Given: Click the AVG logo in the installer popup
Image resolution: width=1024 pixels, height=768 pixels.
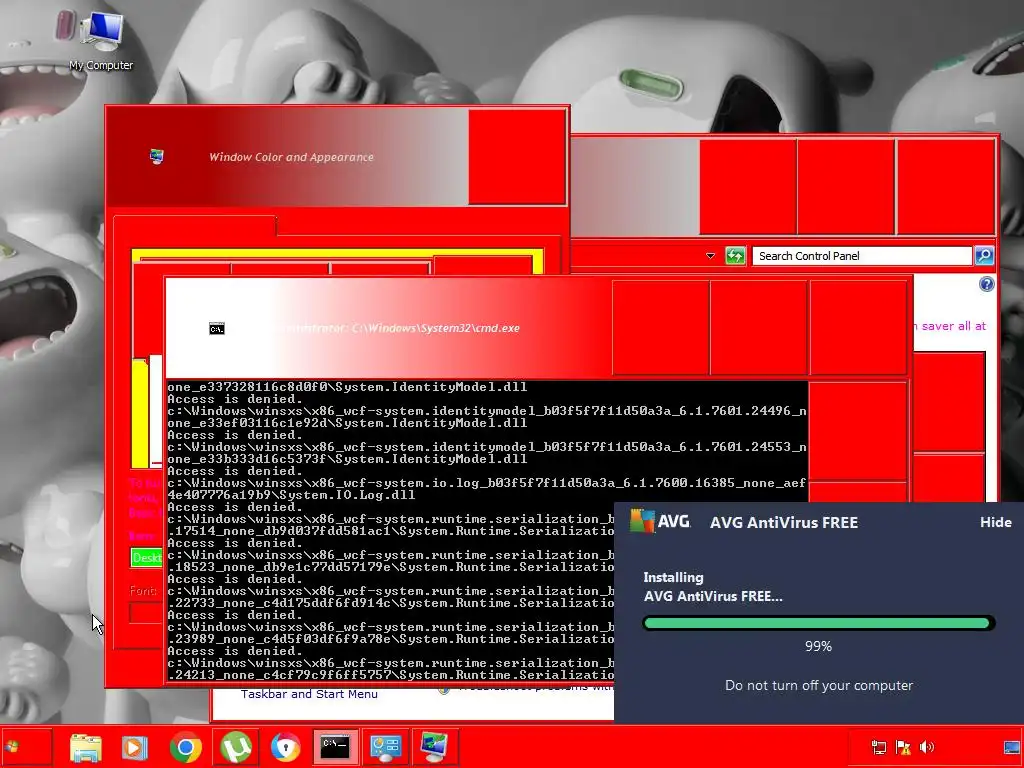Looking at the screenshot, I should [x=660, y=521].
